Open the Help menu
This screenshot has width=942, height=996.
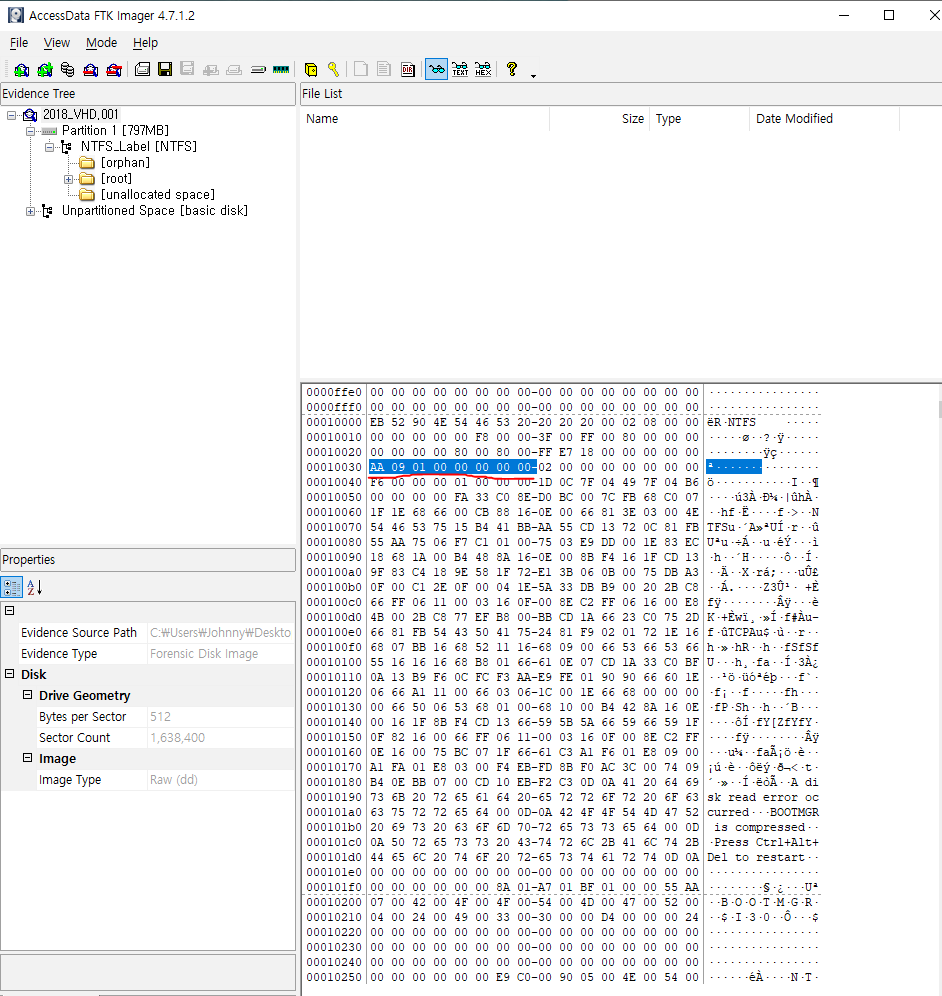pos(145,43)
